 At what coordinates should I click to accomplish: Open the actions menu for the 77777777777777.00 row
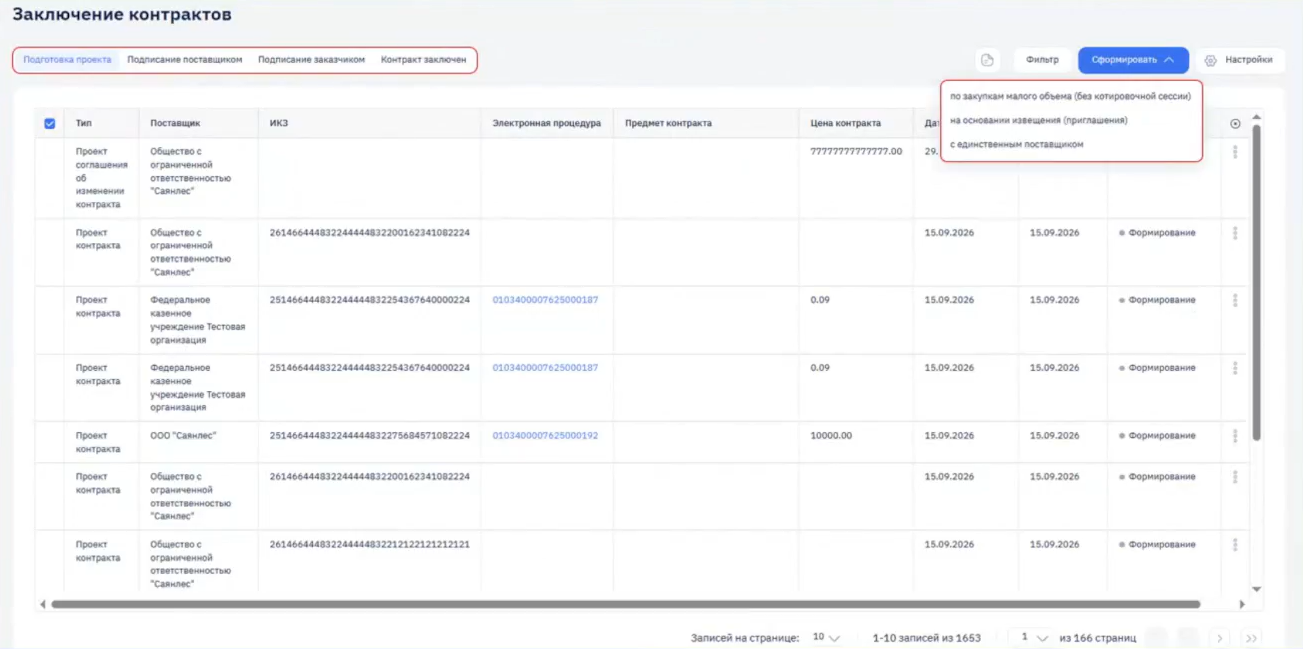pos(1235,152)
